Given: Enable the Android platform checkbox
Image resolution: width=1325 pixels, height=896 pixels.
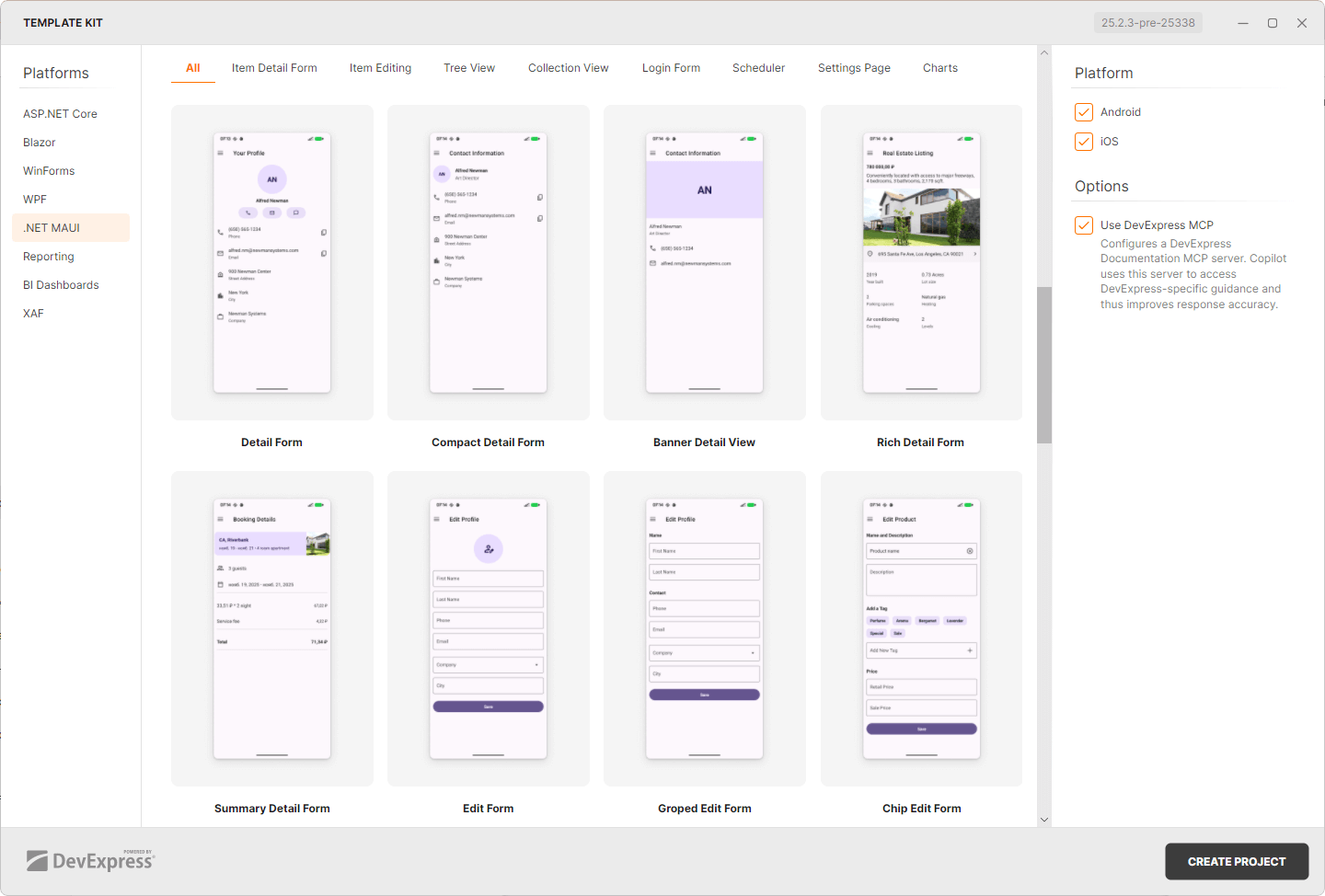Looking at the screenshot, I should click(1083, 111).
